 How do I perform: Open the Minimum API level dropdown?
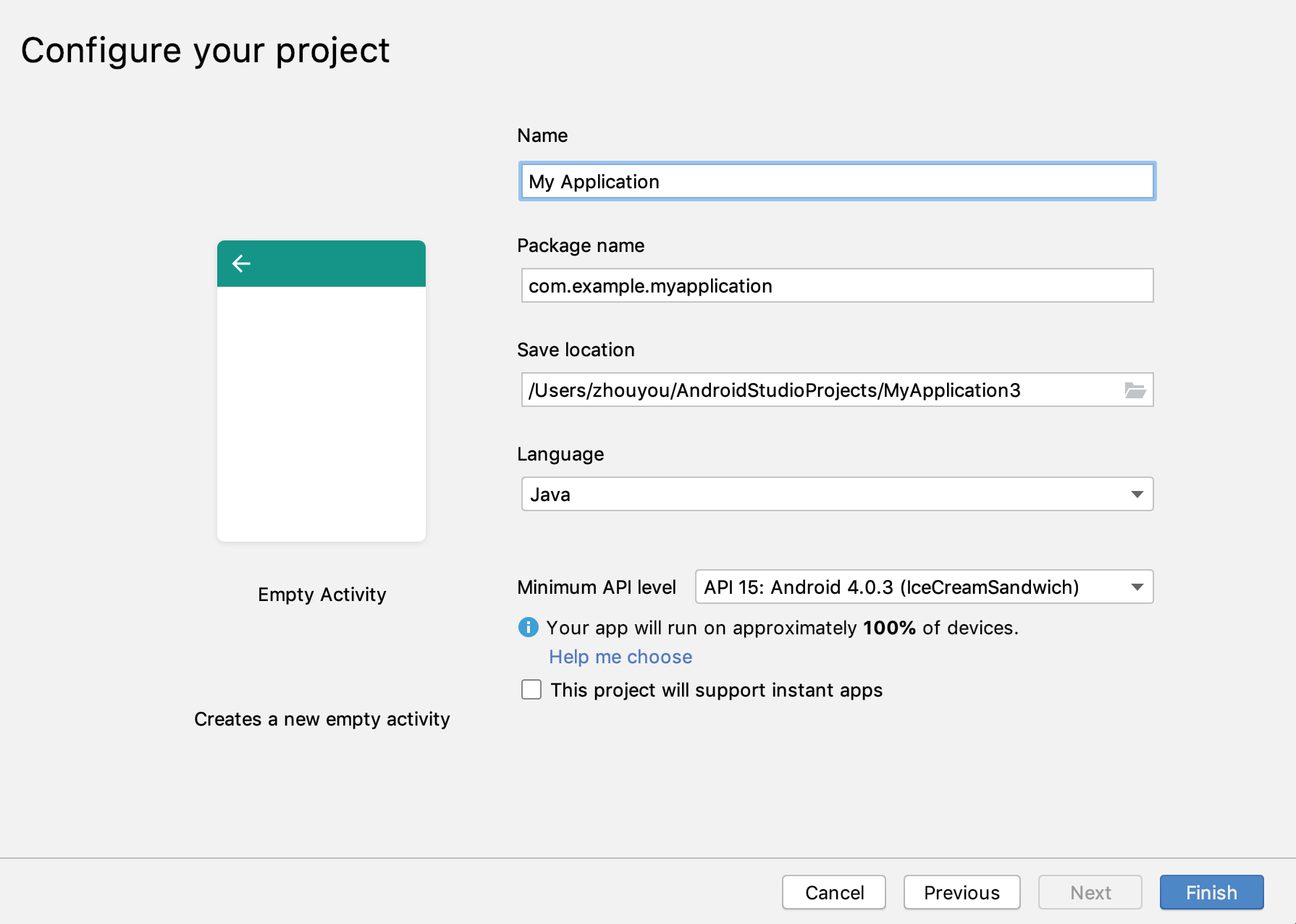pyautogui.click(x=924, y=587)
